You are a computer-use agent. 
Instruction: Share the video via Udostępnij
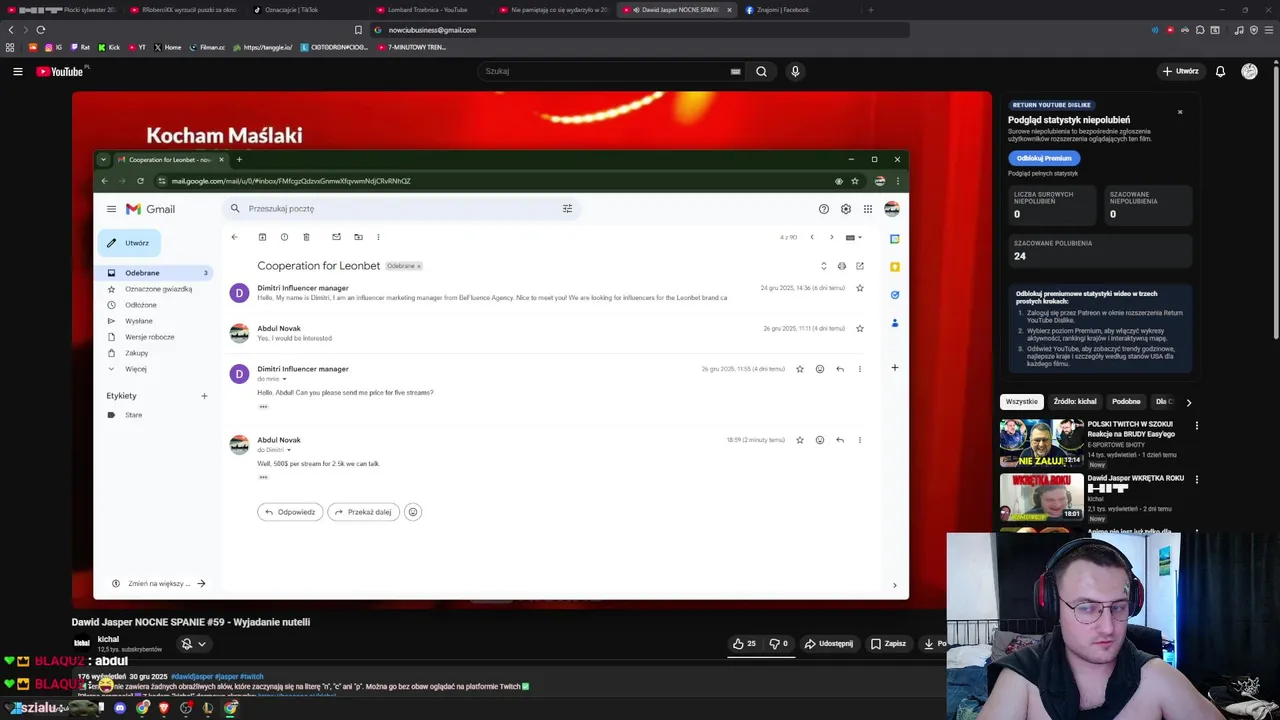[829, 644]
